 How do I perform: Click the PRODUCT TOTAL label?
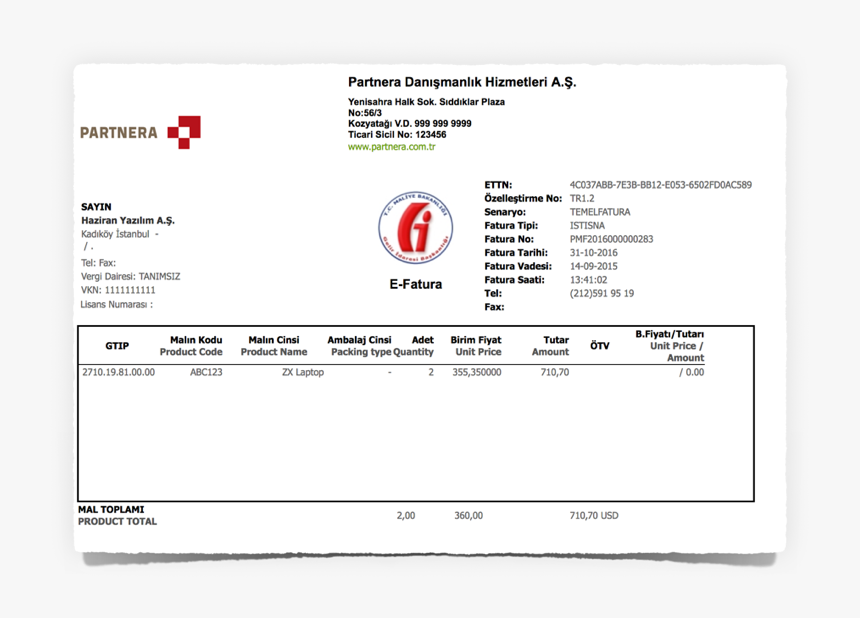(117, 521)
